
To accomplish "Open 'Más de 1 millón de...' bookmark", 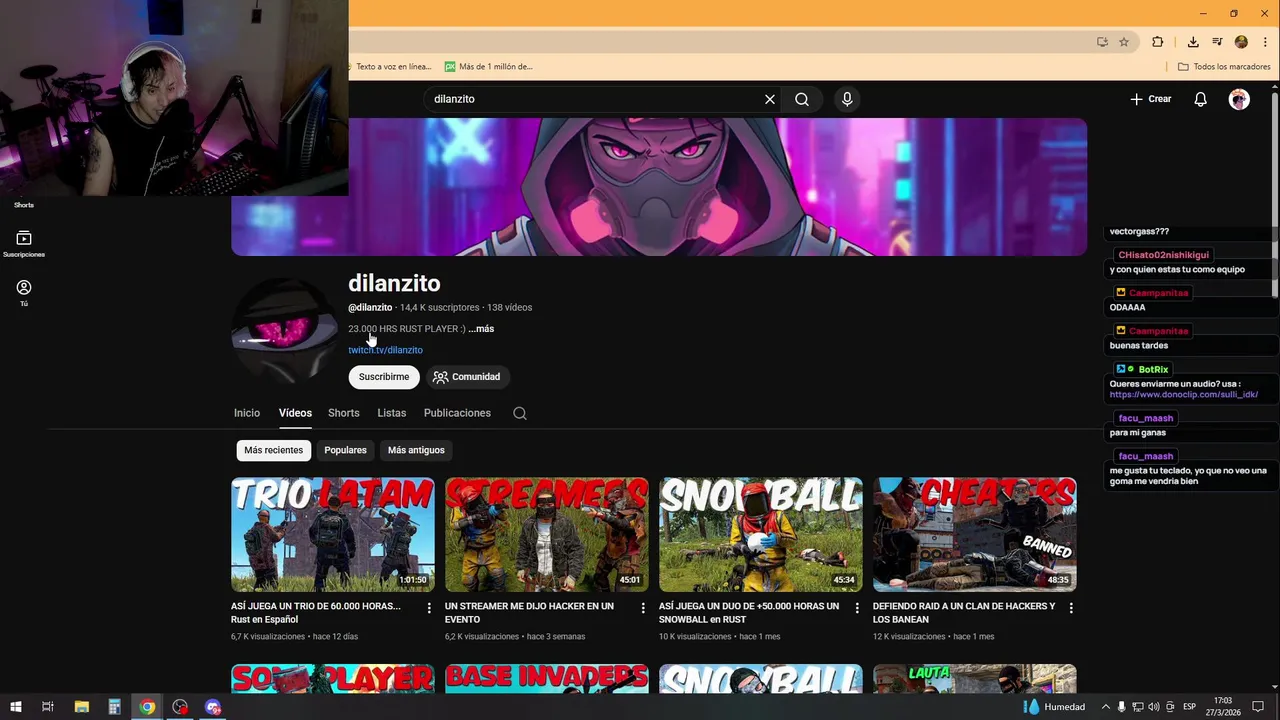I will 489,67.
